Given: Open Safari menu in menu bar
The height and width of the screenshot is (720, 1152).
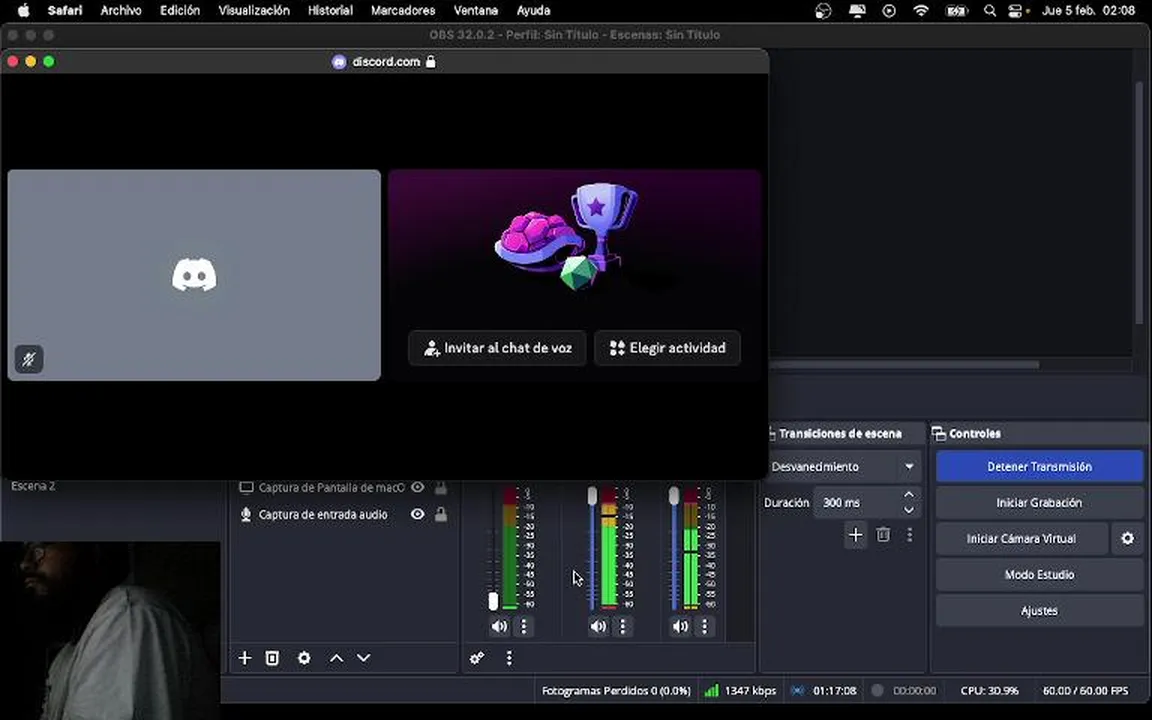Looking at the screenshot, I should [65, 11].
